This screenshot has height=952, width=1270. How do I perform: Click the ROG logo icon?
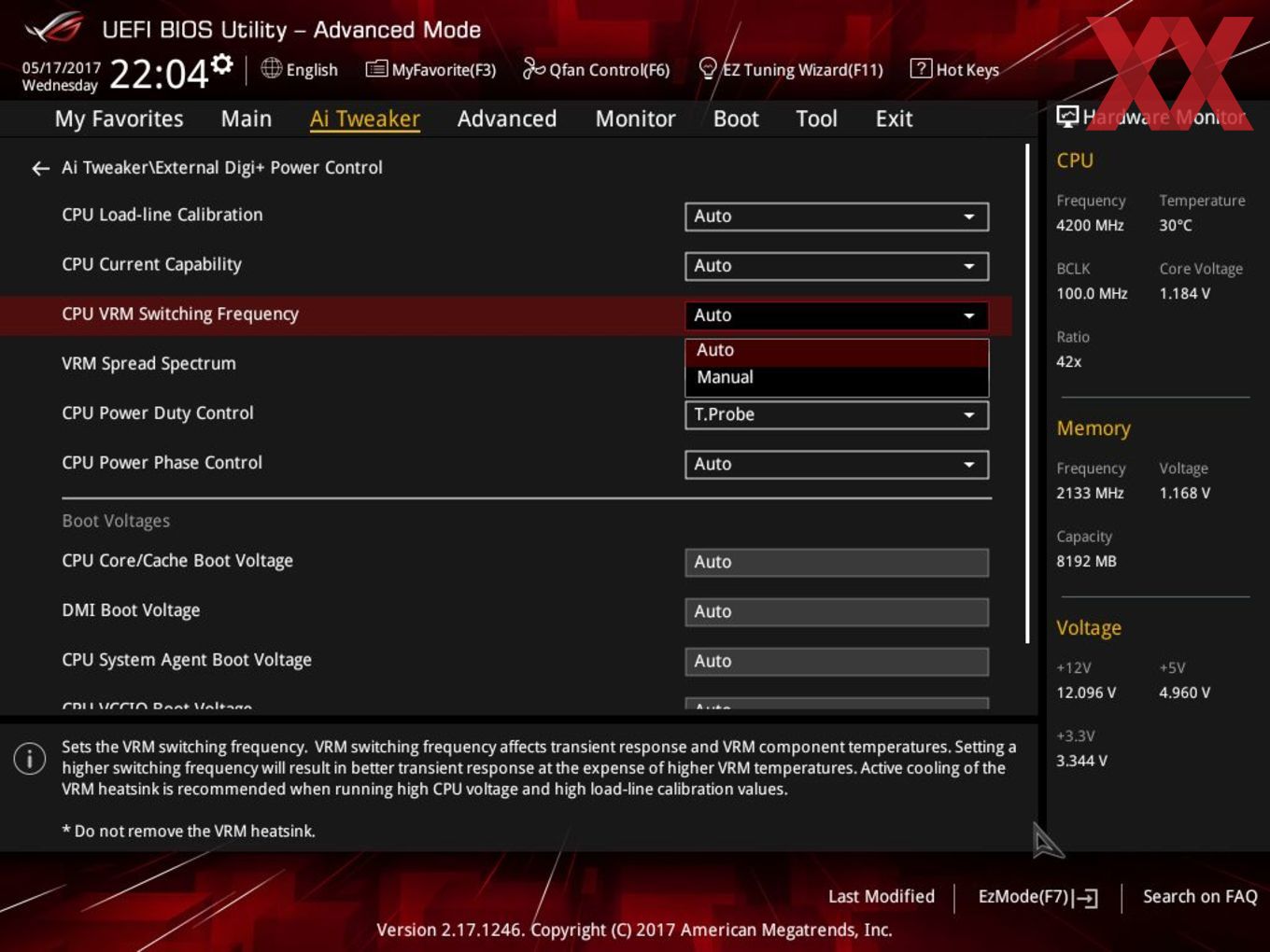pyautogui.click(x=54, y=28)
